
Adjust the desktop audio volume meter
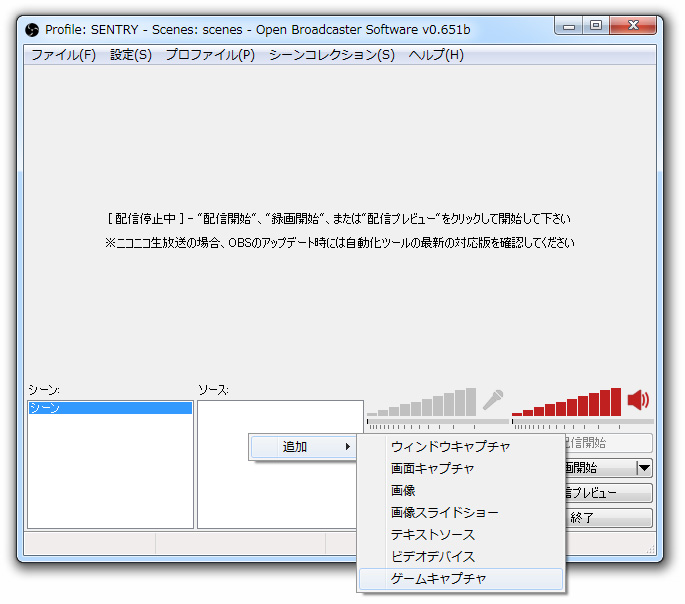583,421
